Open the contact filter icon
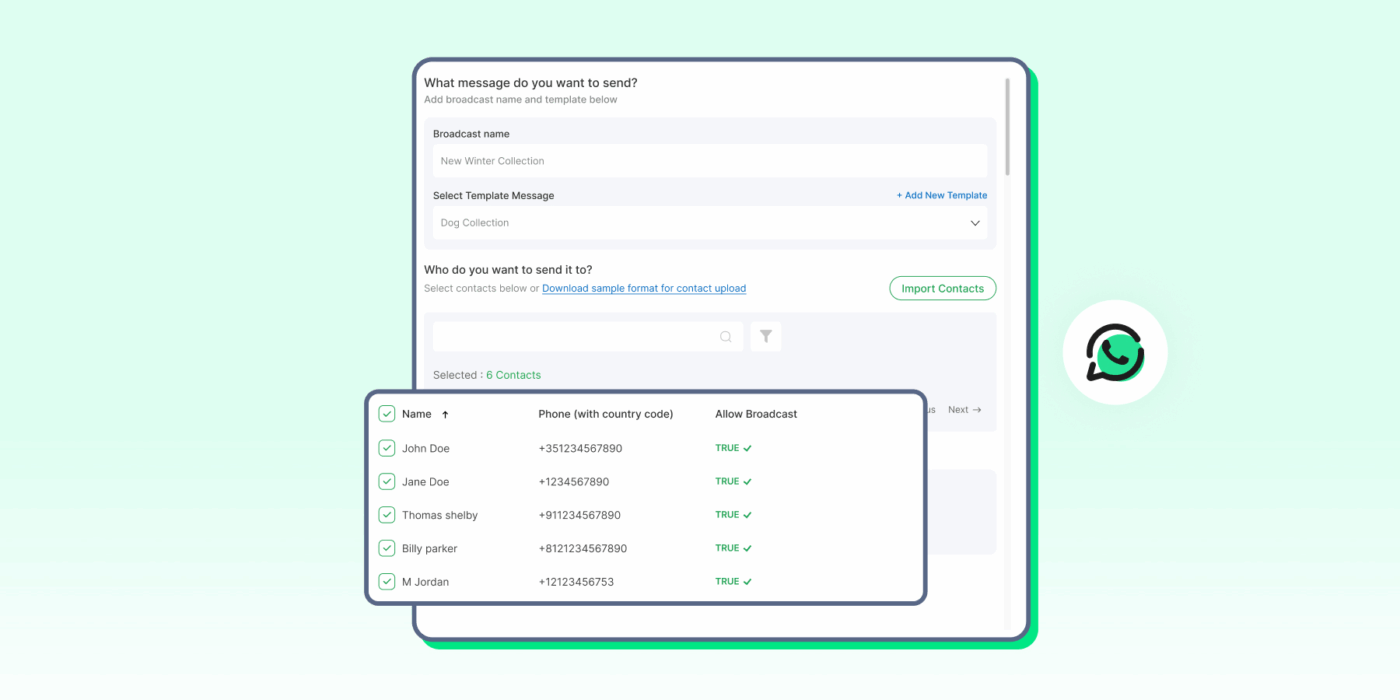This screenshot has height=700, width=1400. 766,336
